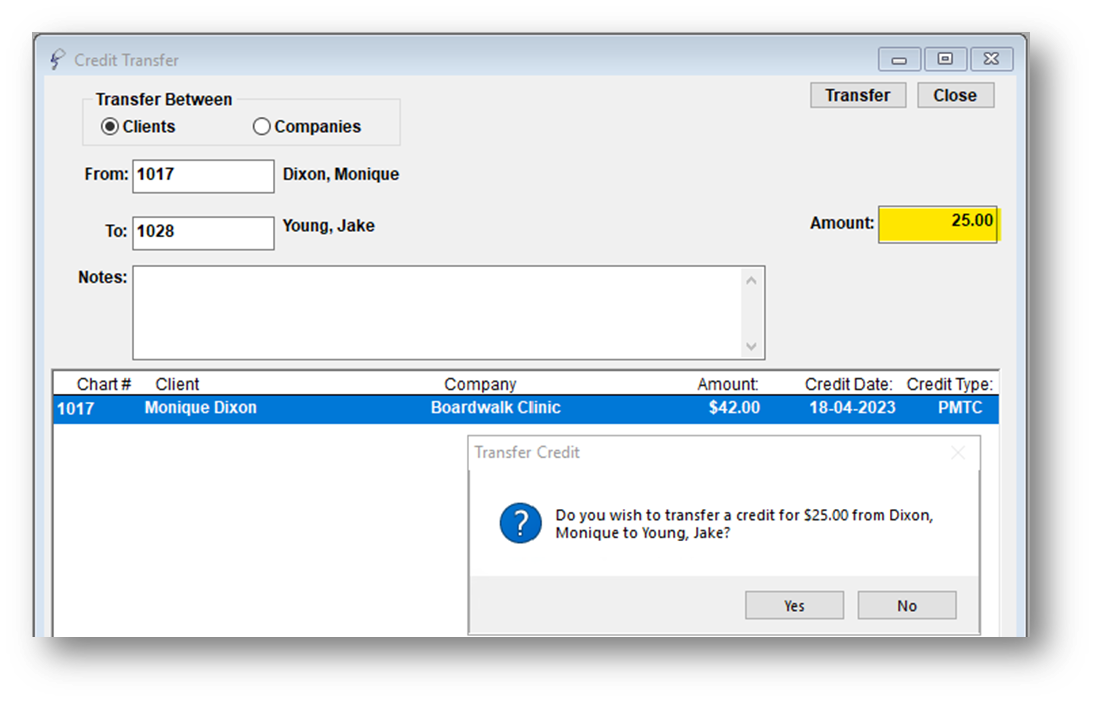Click the Credit Type column header
Screen dimensions: 1095x702
click(x=950, y=384)
